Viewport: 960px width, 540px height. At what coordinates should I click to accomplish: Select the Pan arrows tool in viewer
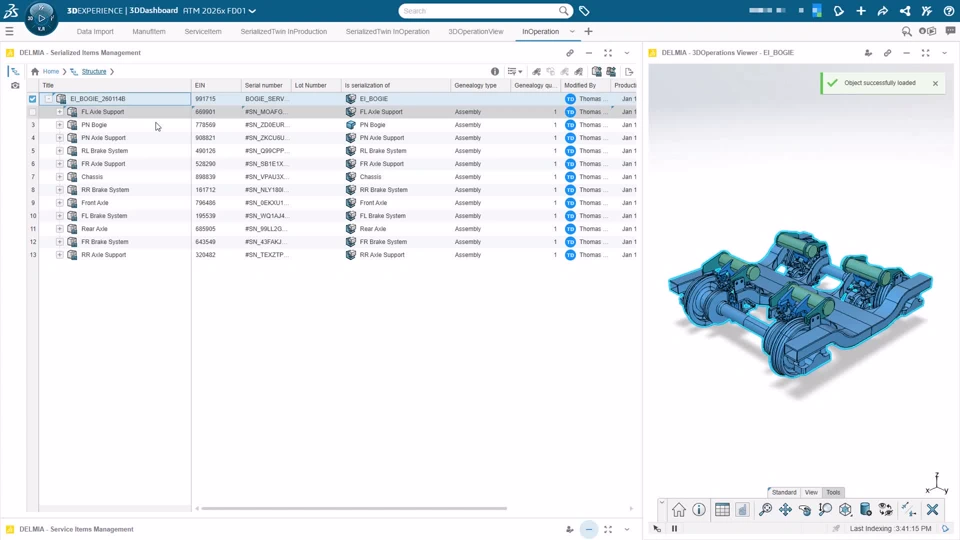point(785,510)
